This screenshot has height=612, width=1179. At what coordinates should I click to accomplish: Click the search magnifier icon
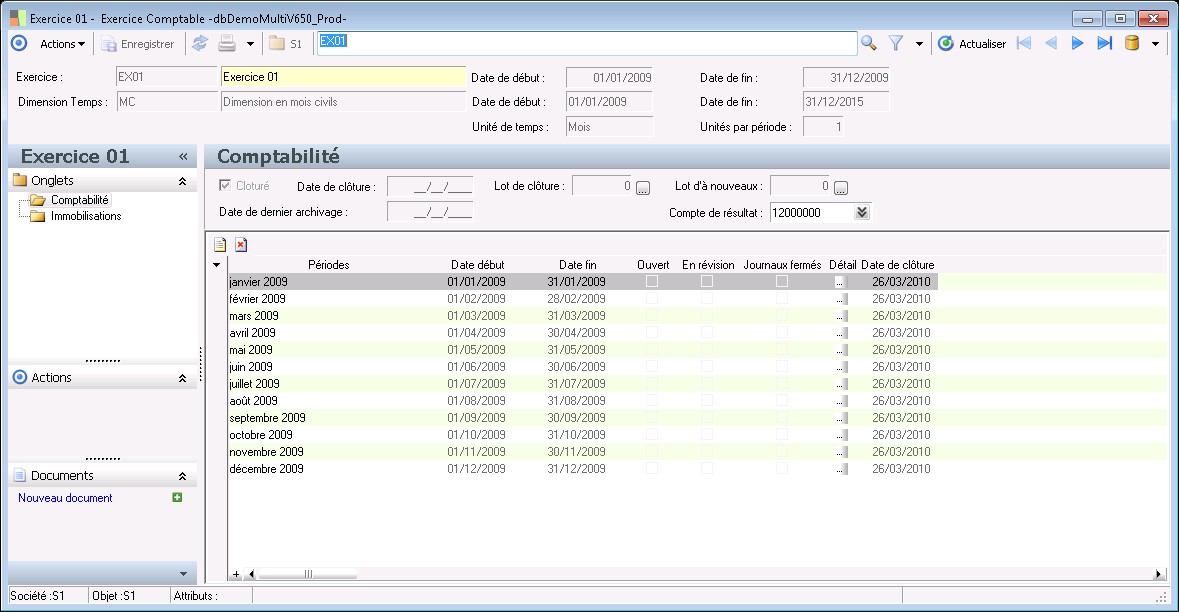click(868, 44)
